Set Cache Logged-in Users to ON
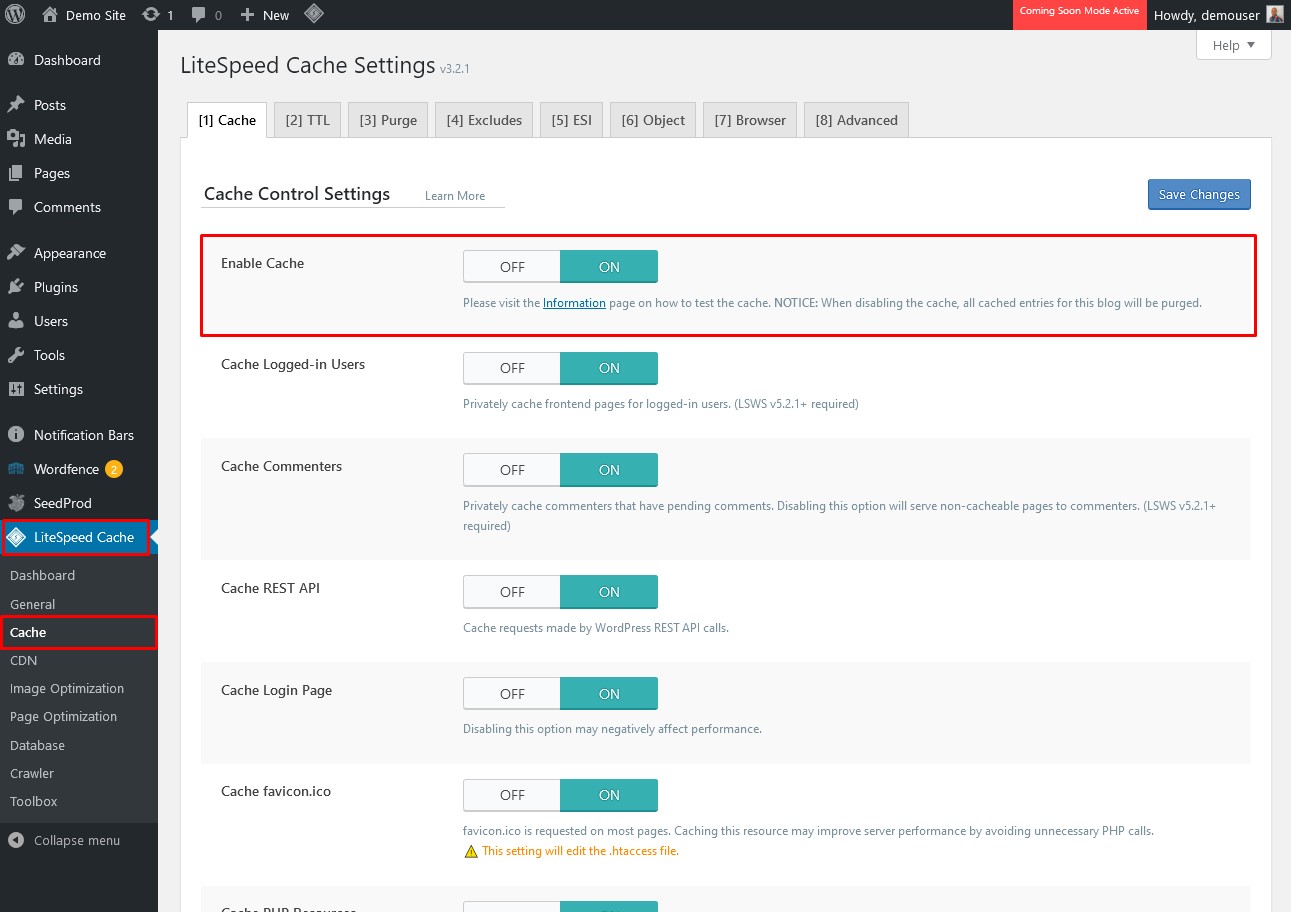Image resolution: width=1291 pixels, height=912 pixels. pyautogui.click(x=609, y=368)
